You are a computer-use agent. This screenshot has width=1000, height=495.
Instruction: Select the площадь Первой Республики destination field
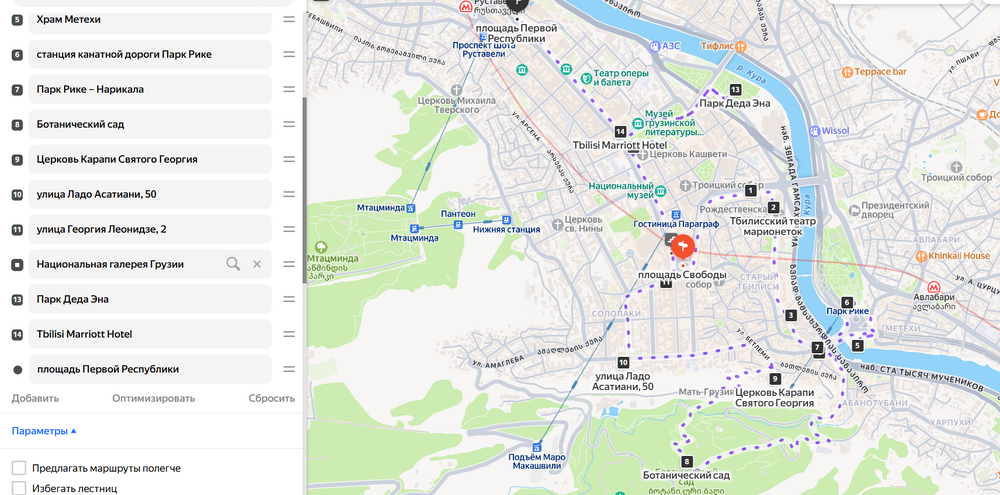click(x=141, y=369)
